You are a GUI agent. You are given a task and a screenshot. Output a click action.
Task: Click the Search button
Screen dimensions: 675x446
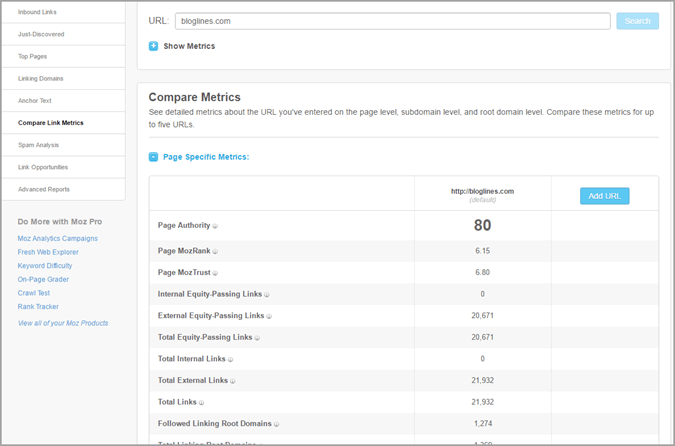point(638,21)
